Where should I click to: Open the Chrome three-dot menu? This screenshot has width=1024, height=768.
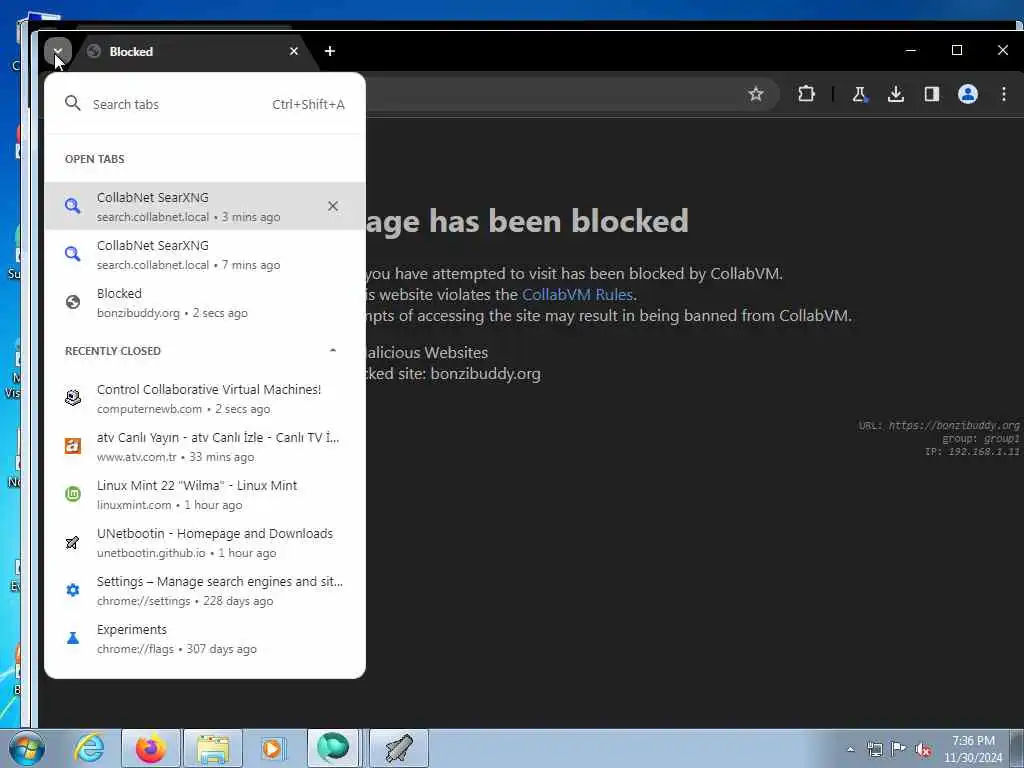(1004, 94)
